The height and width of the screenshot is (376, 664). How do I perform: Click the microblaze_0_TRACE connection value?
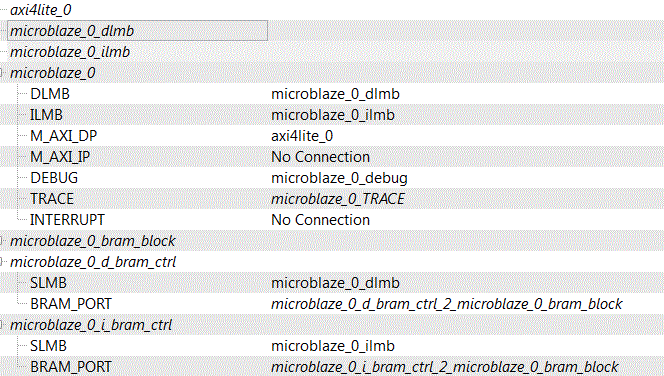[338, 199]
